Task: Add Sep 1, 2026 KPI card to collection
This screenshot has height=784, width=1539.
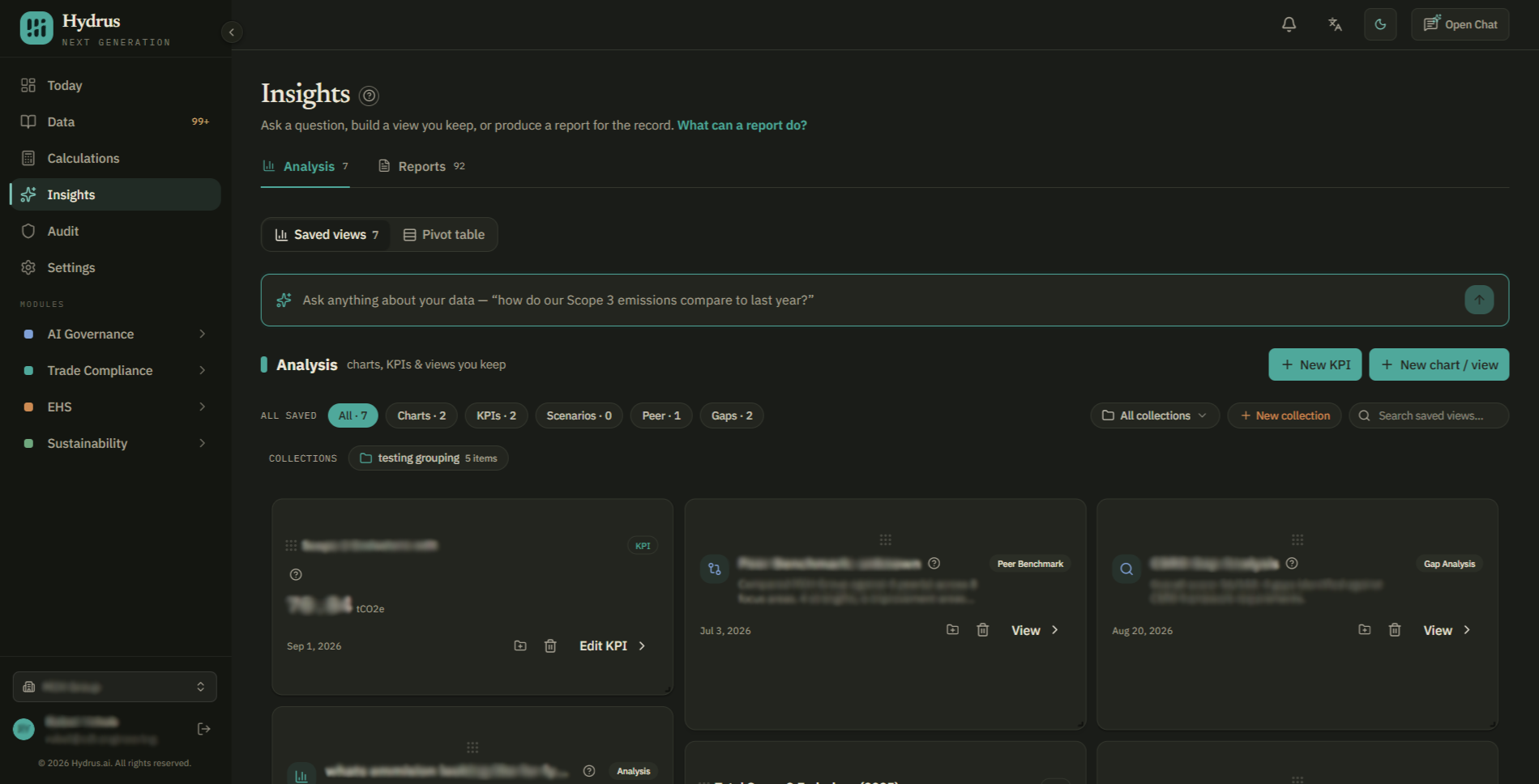Action: click(x=520, y=646)
